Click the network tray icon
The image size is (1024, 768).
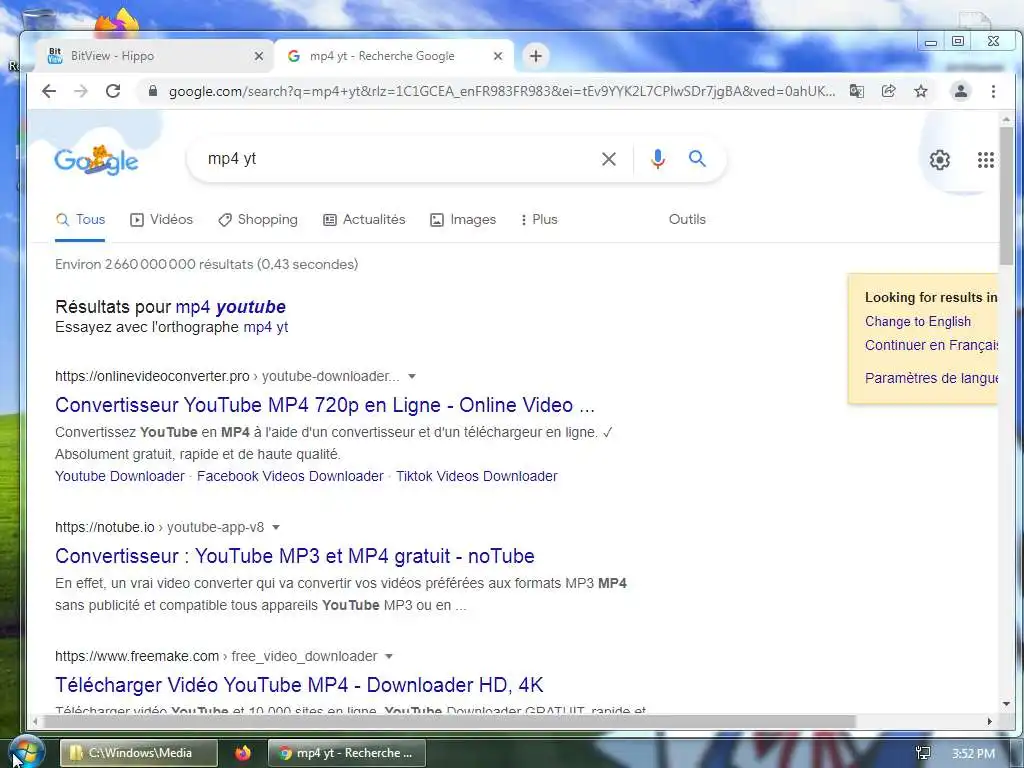pyautogui.click(x=923, y=753)
